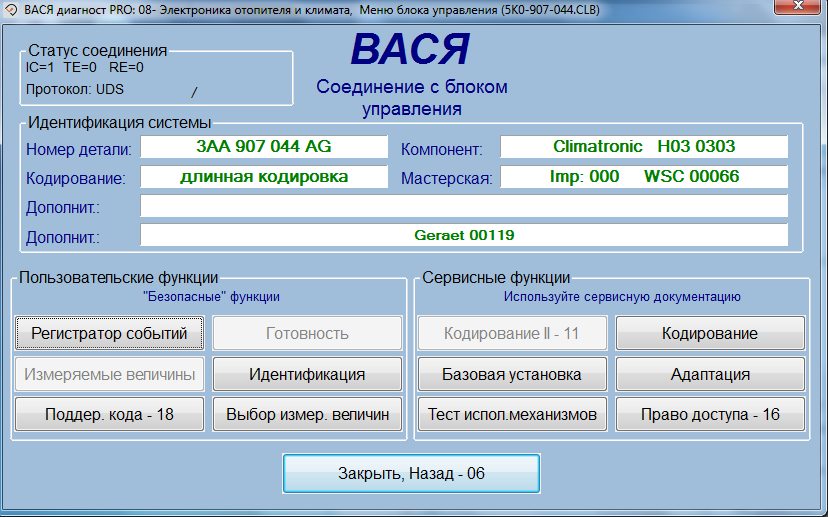Select the Компонент field showing Climatronic
The width and height of the screenshot is (828, 517).
(644, 147)
